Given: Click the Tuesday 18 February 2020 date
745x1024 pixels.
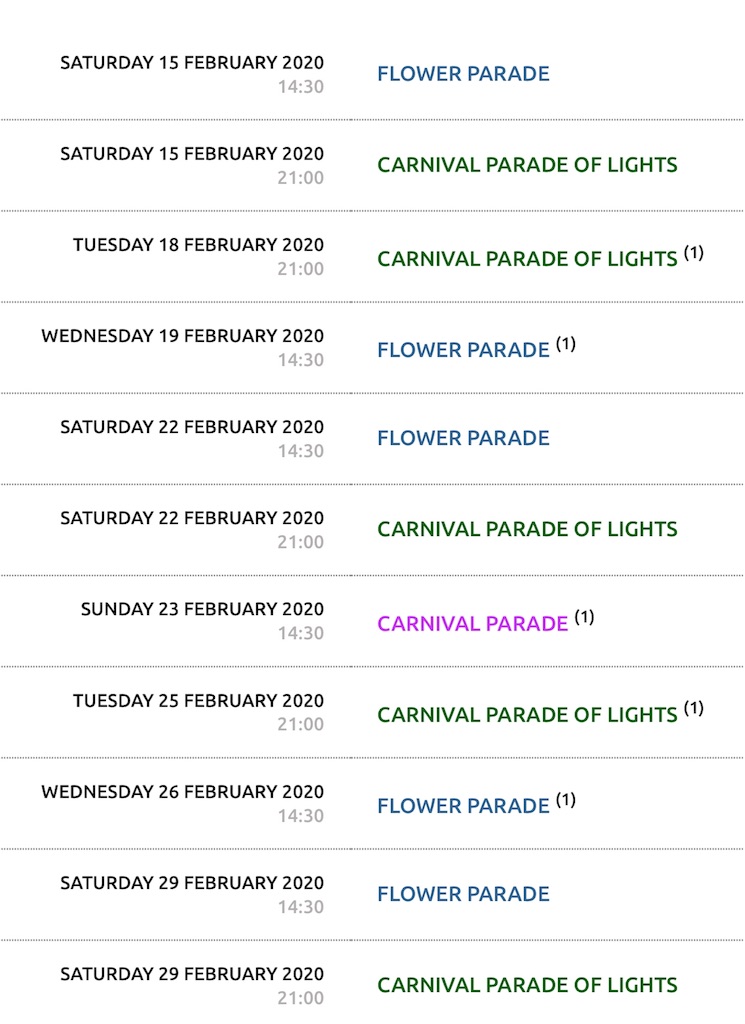Looking at the screenshot, I should pyautogui.click(x=198, y=245).
